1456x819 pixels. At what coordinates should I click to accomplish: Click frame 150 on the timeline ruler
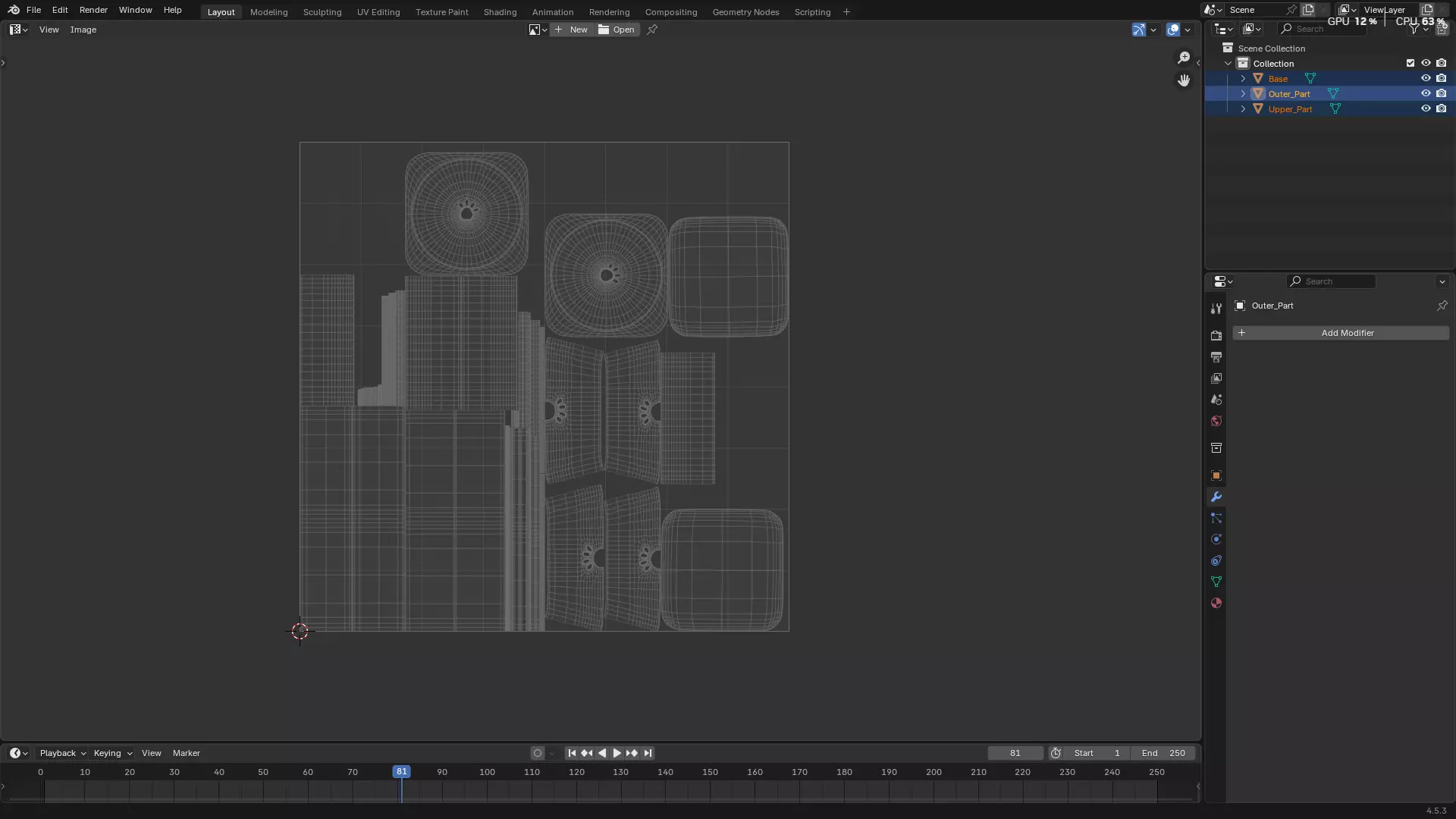pyautogui.click(x=710, y=772)
